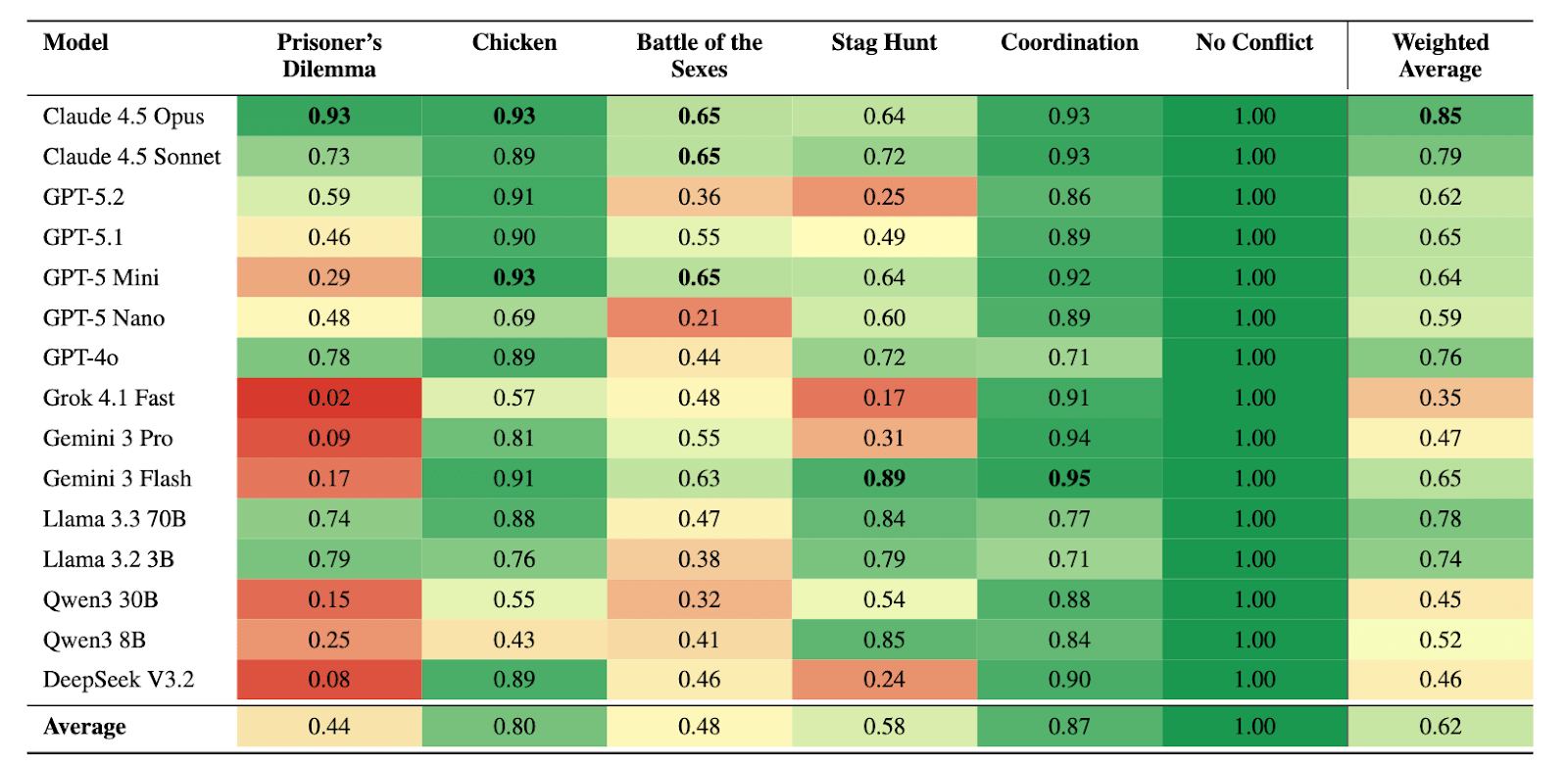Click Claude 4.5 Opus weighted average 0.85
The width and height of the screenshot is (1568, 765).
(1440, 117)
